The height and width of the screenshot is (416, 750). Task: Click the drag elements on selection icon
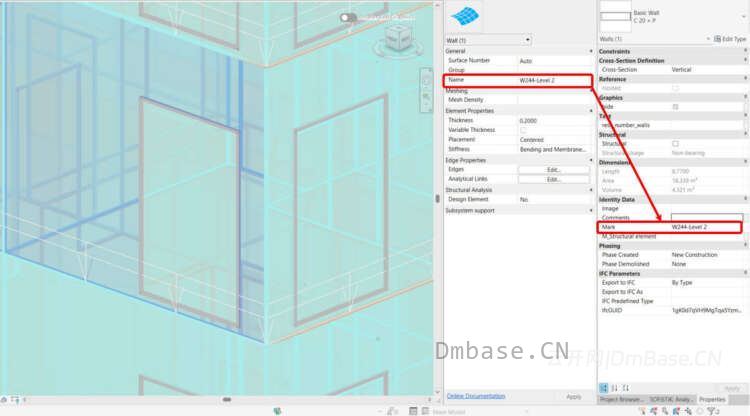tap(688, 411)
